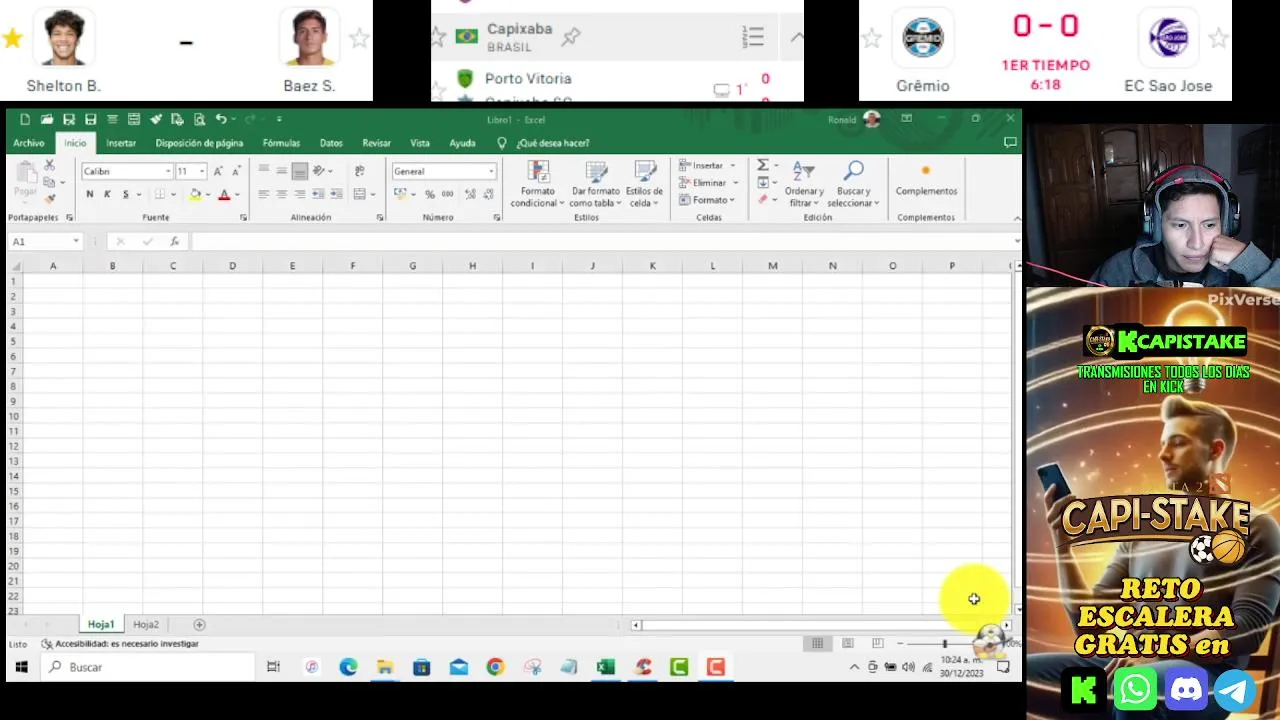Click the Font Color red swatch button
1280x720 pixels.
click(x=224, y=194)
